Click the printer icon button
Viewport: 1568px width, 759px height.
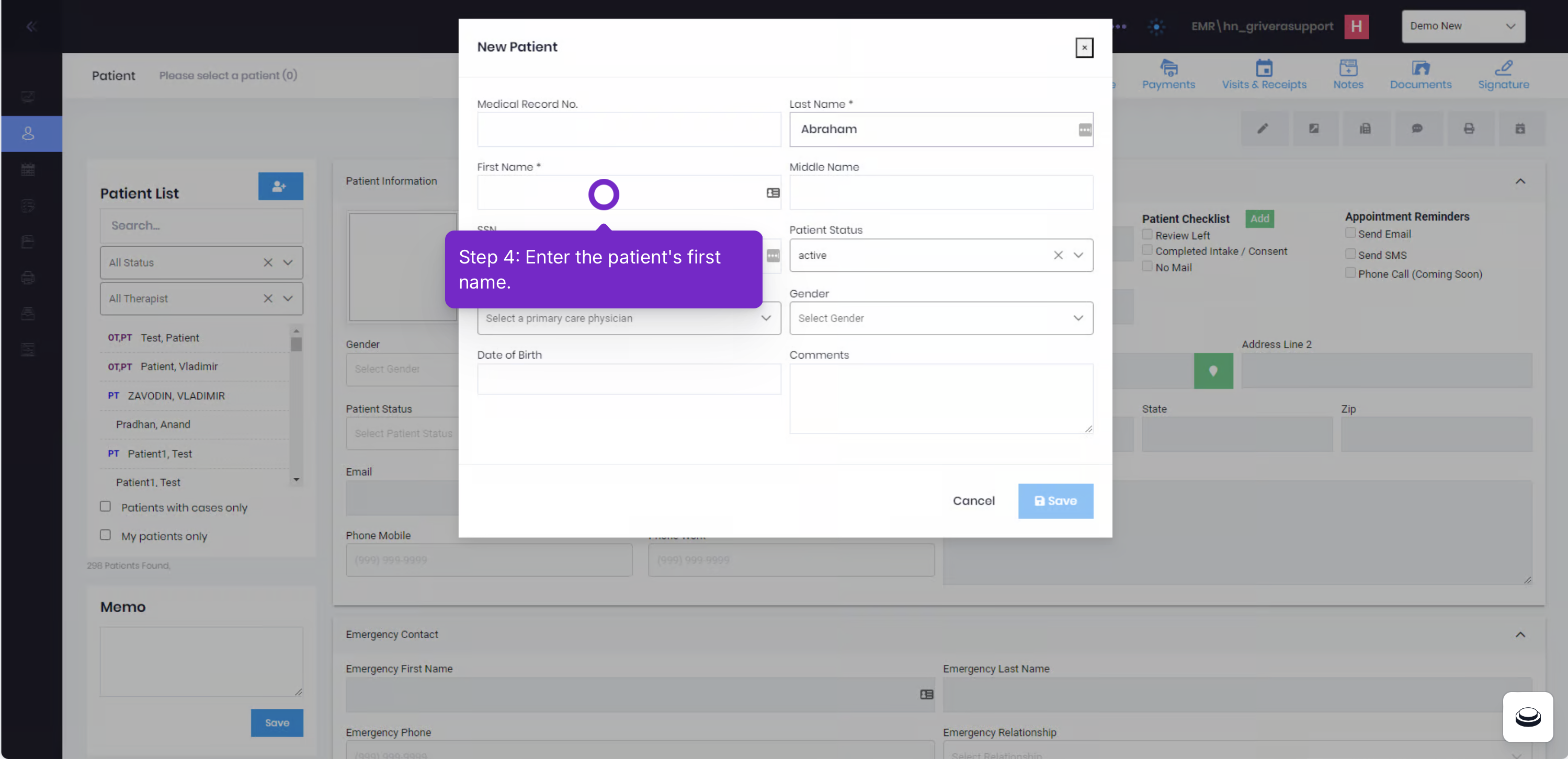1469,128
